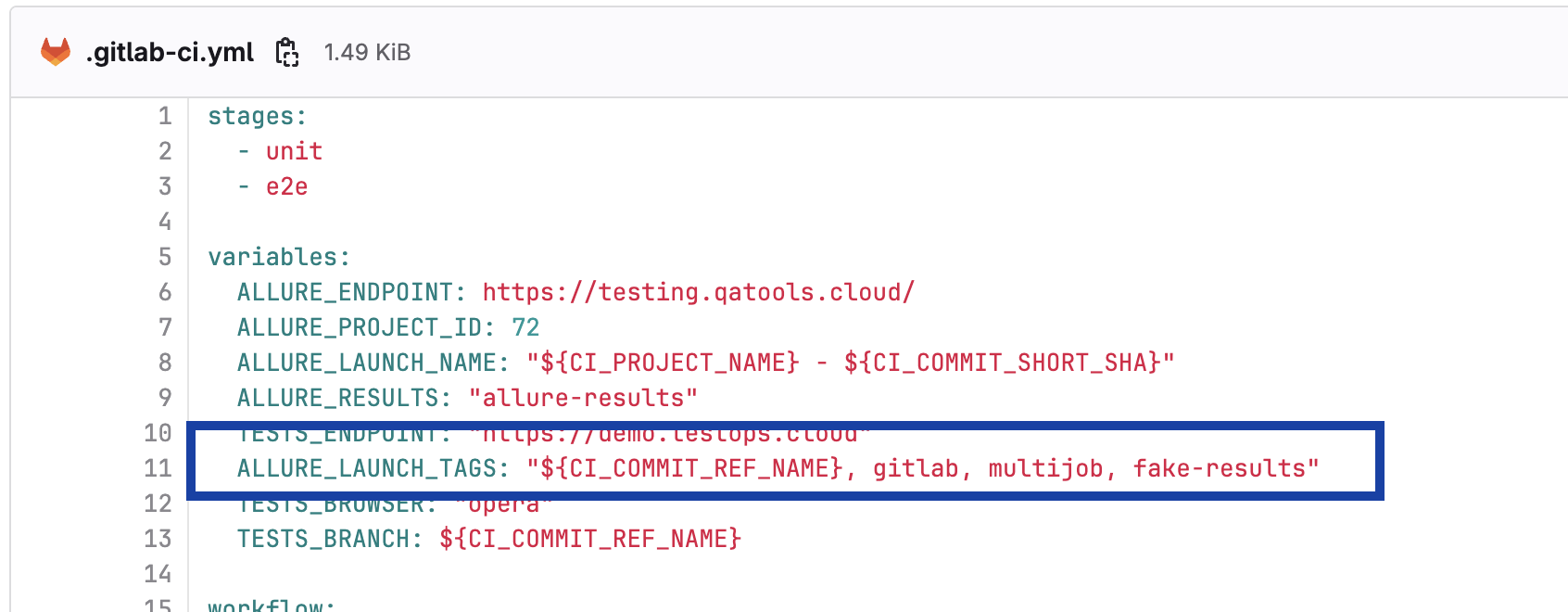Click the .gitlab-ci.yml file name
This screenshot has width=1568, height=612.
(x=170, y=52)
